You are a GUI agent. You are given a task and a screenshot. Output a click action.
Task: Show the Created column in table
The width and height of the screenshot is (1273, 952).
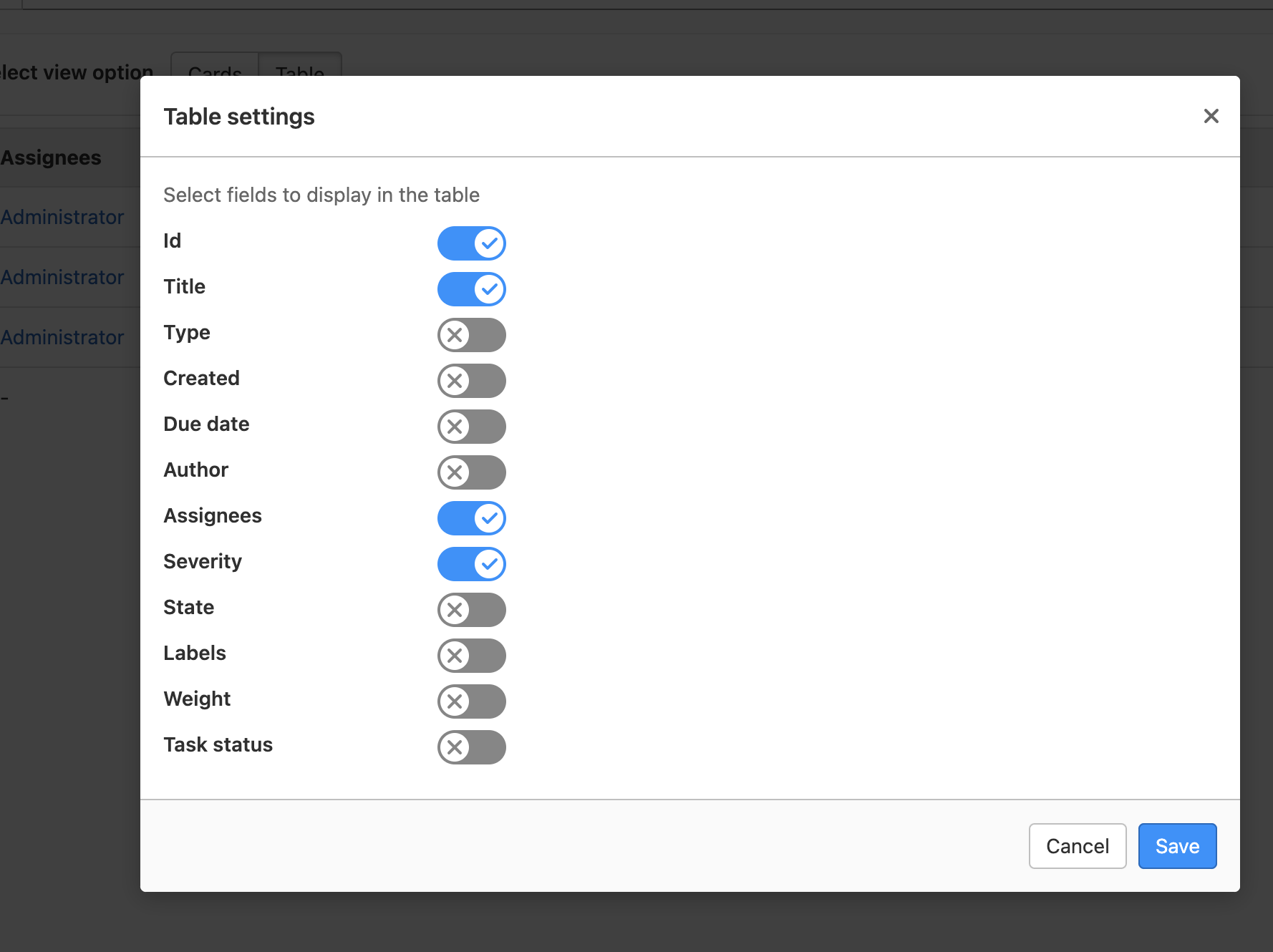471,381
